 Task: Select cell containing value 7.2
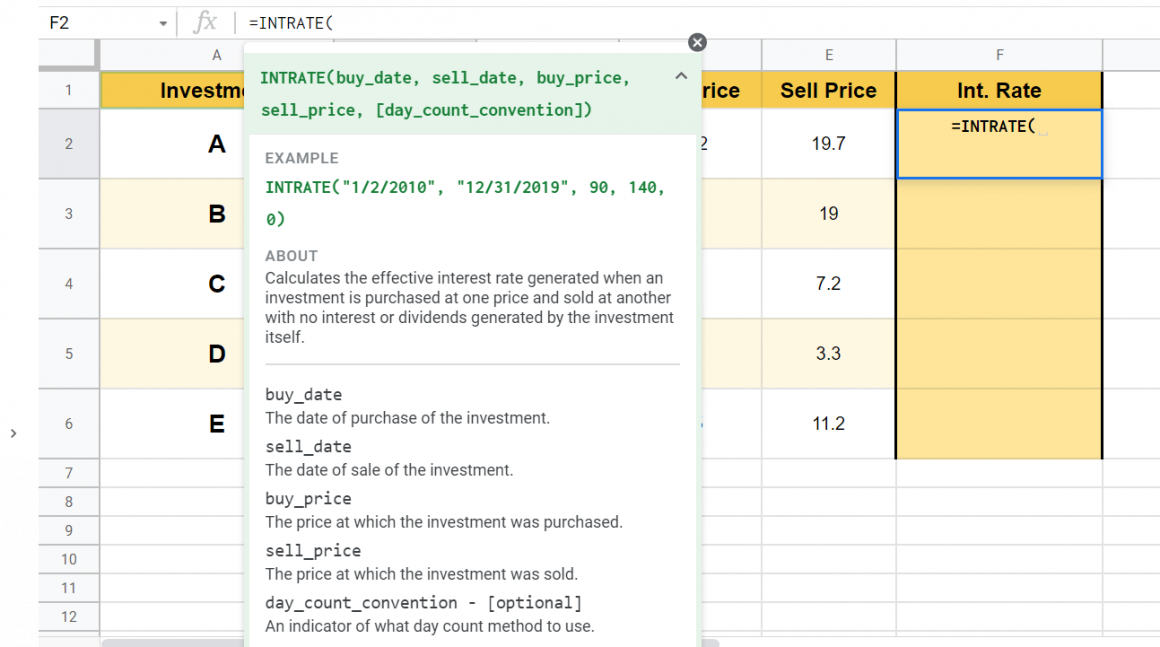click(x=828, y=284)
